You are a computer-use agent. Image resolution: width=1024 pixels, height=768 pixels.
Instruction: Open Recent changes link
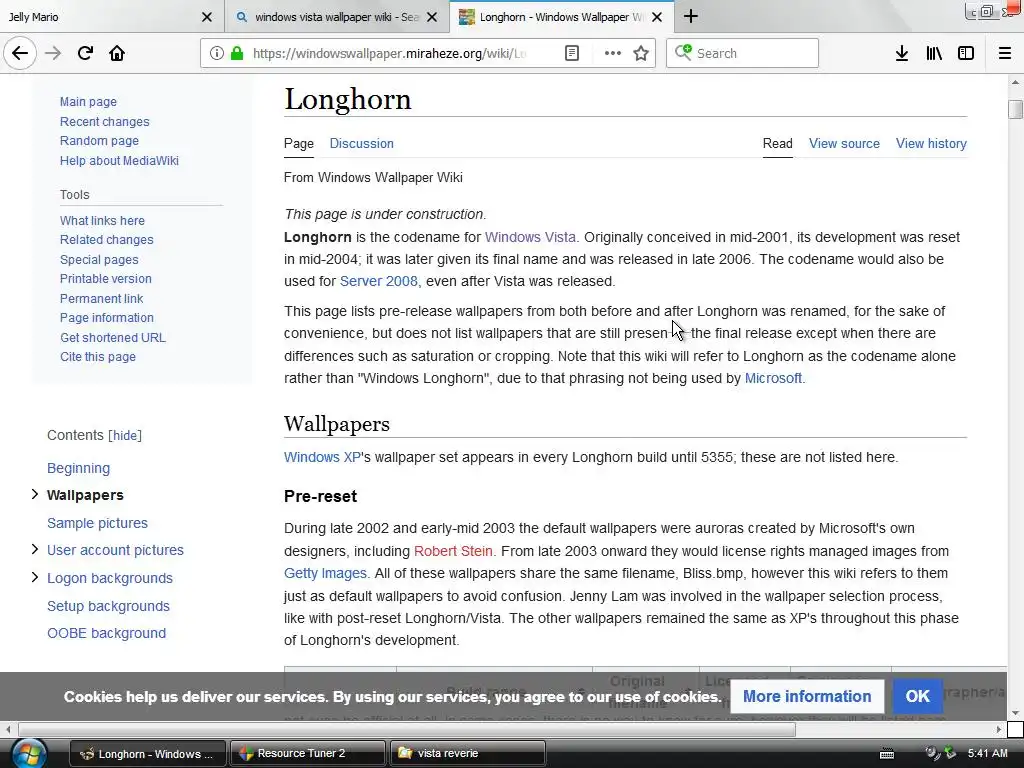coord(104,121)
